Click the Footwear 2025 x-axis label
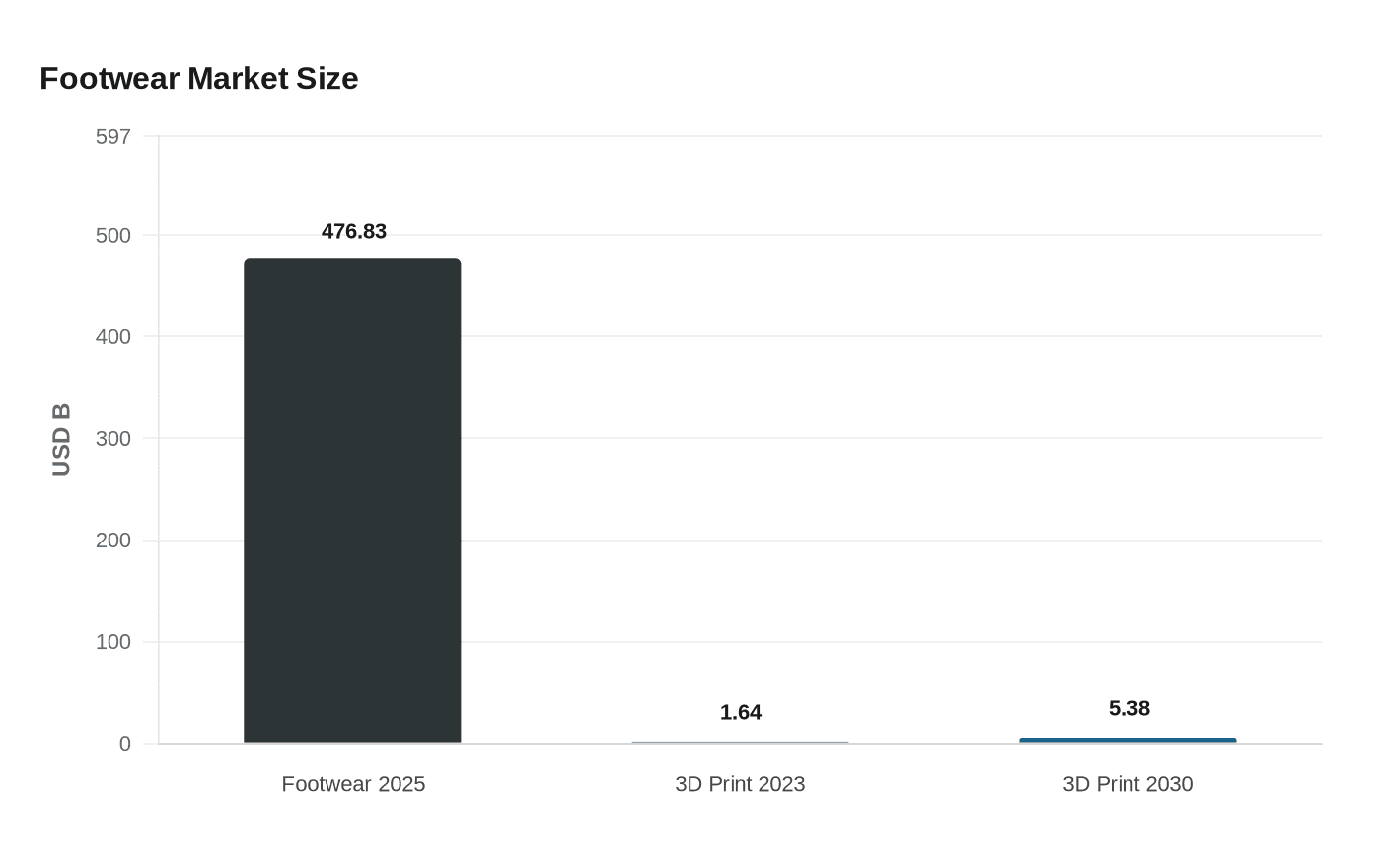The image size is (1381, 868). (x=353, y=784)
